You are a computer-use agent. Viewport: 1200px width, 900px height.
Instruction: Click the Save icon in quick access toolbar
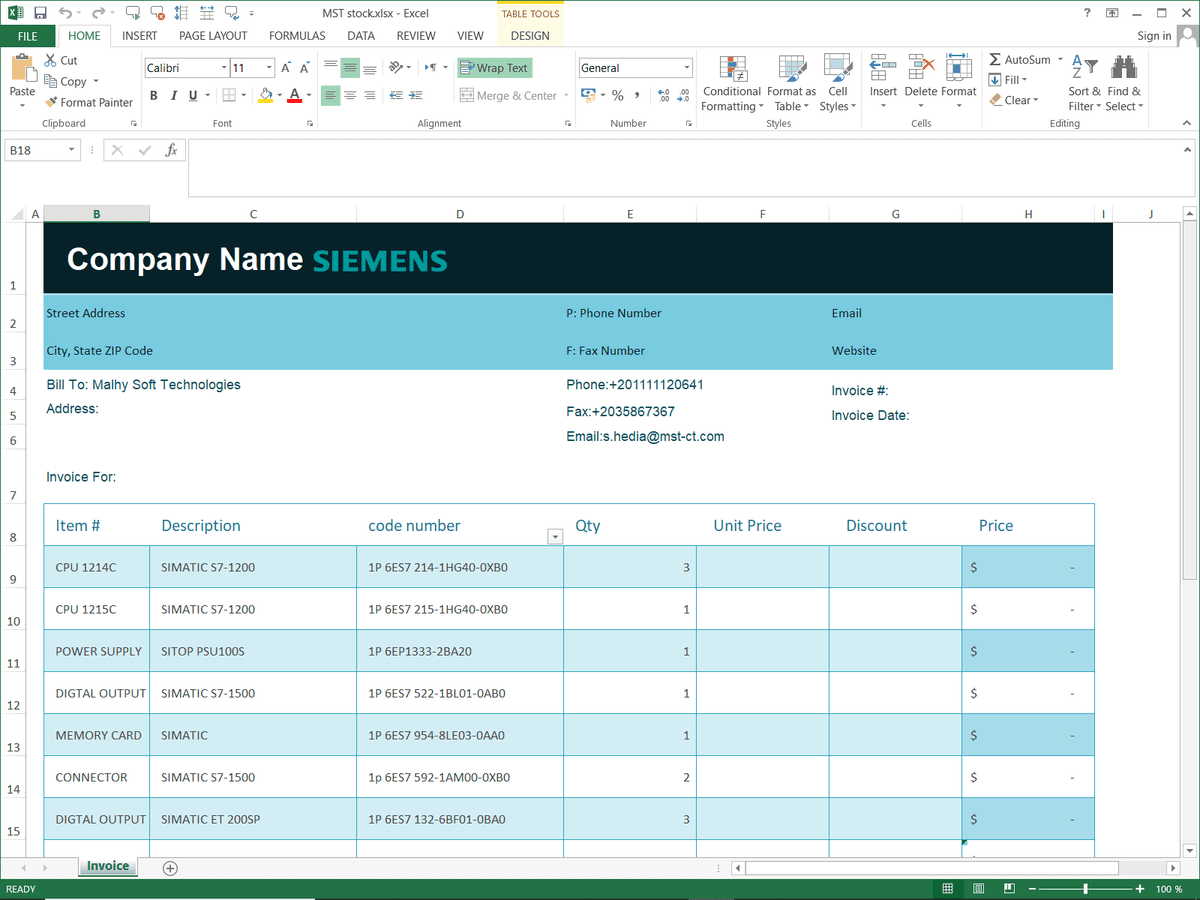click(40, 13)
